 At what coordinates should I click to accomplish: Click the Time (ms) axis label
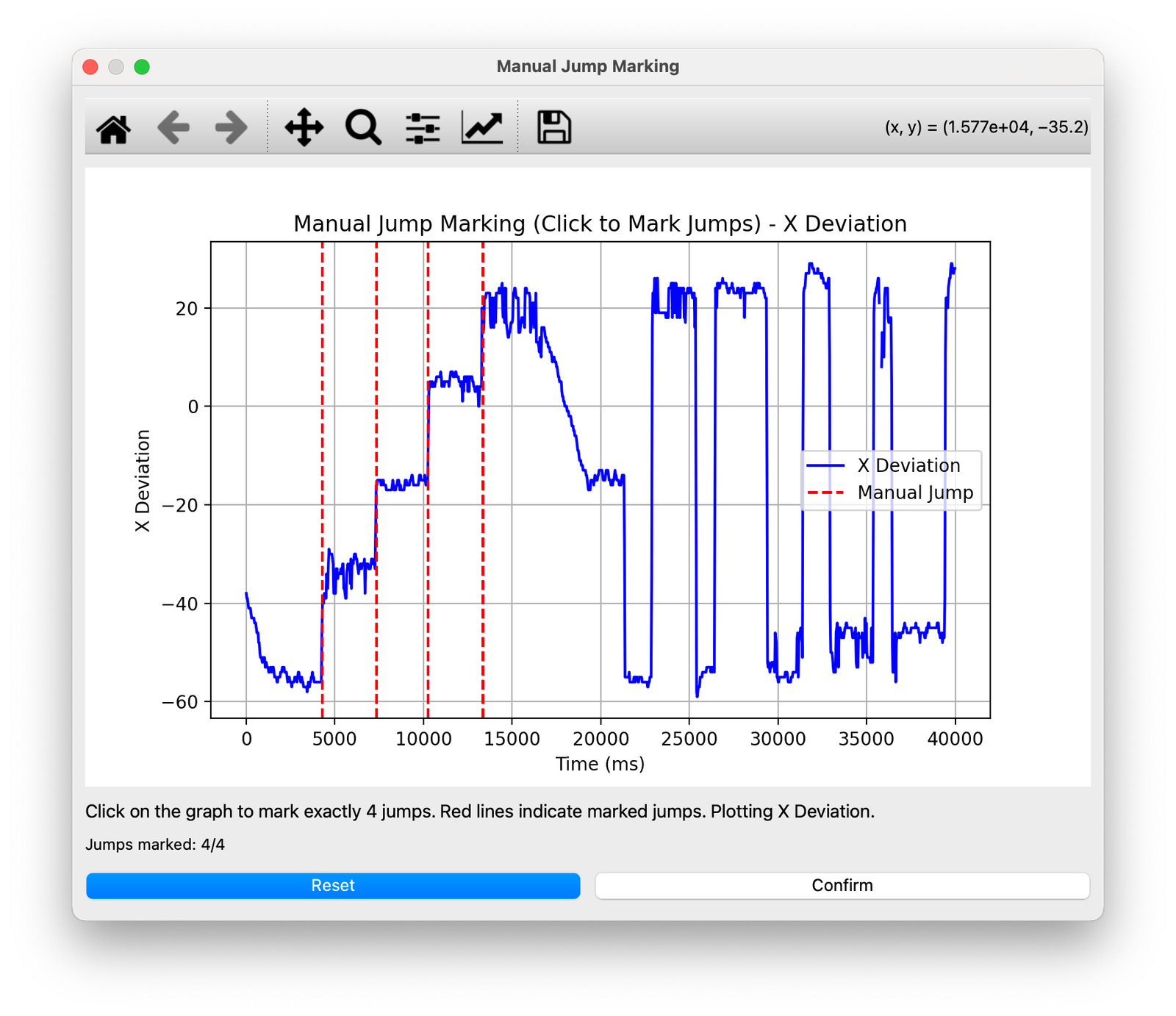pyautogui.click(x=600, y=764)
